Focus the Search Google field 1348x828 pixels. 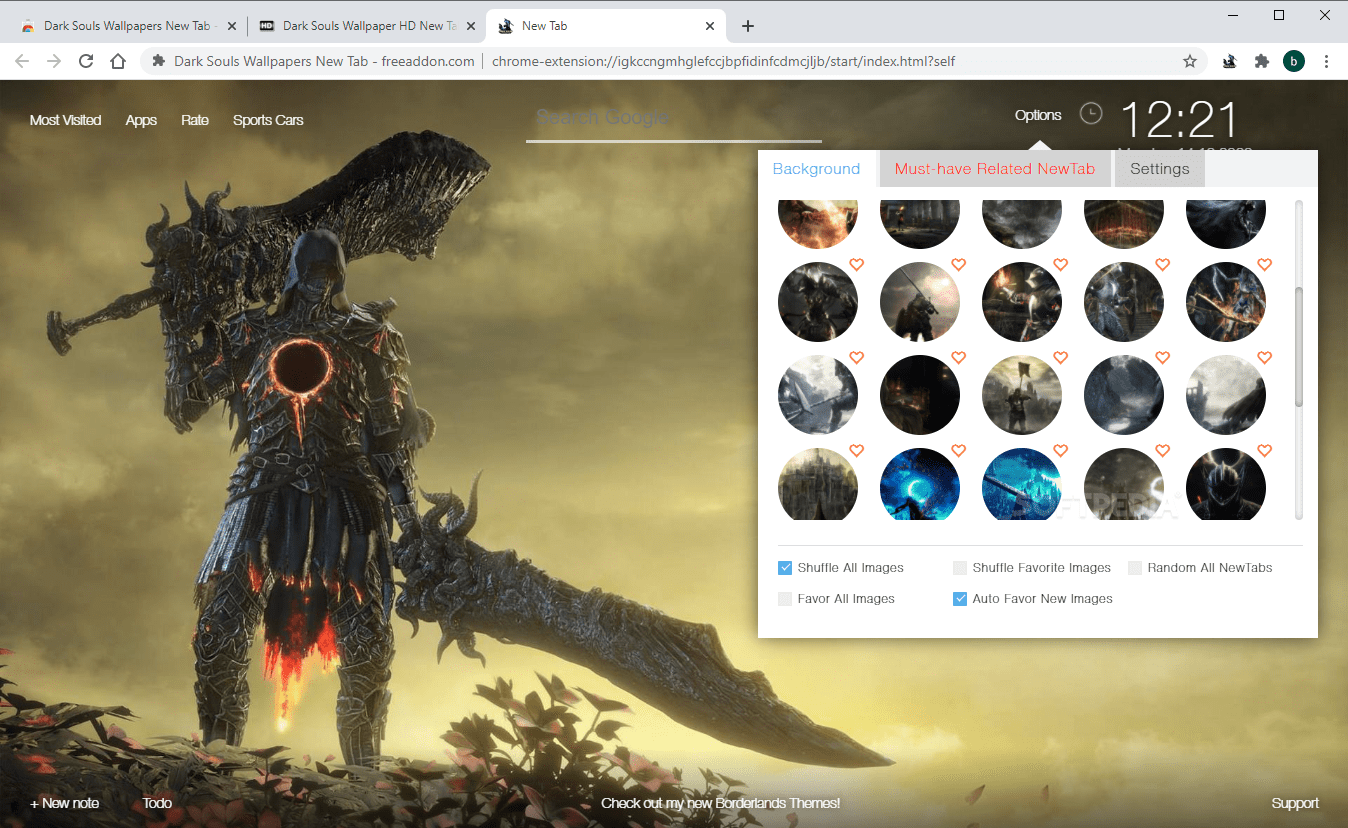[674, 119]
